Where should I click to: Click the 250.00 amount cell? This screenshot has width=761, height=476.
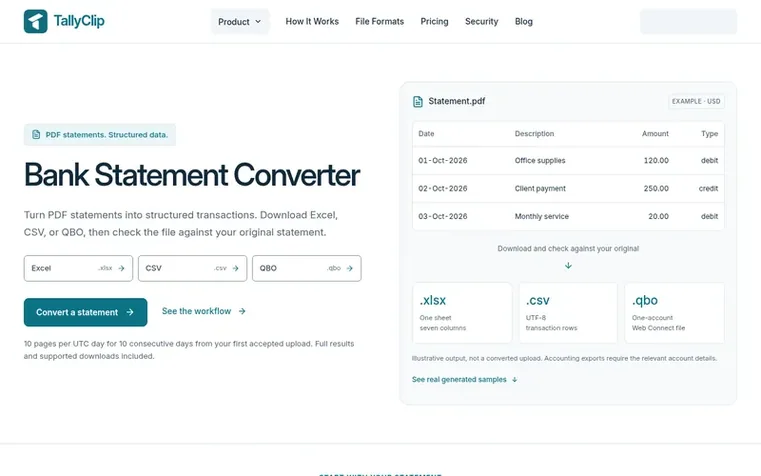[x=656, y=188]
